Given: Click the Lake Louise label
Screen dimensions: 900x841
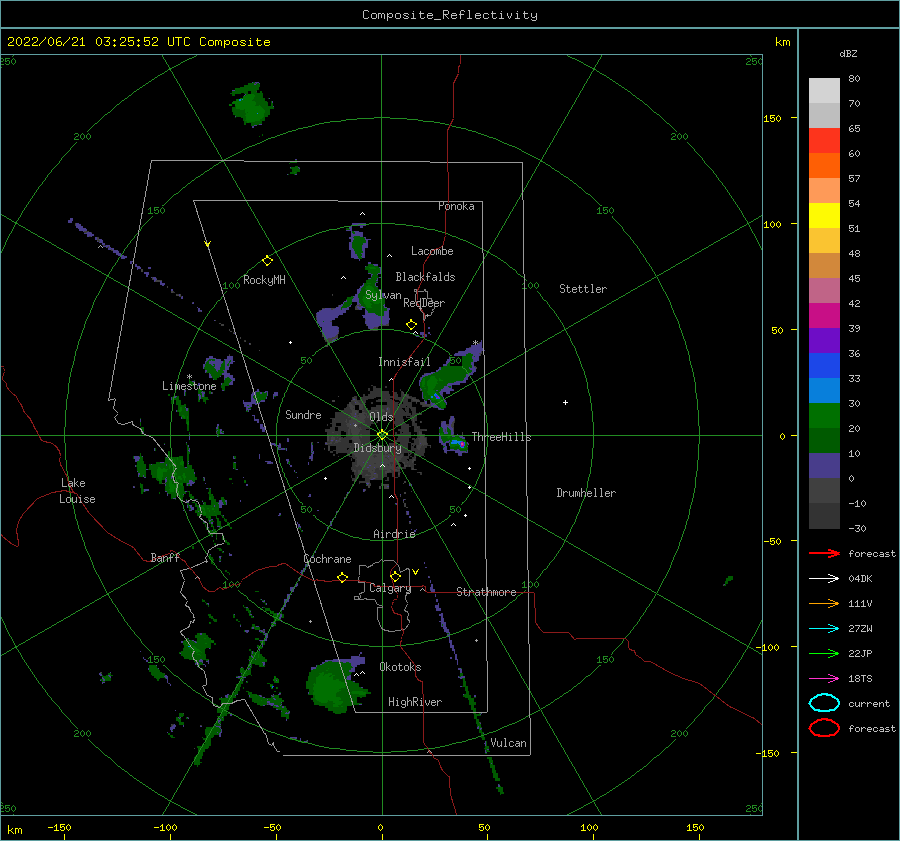Looking at the screenshot, I should pyautogui.click(x=77, y=491).
